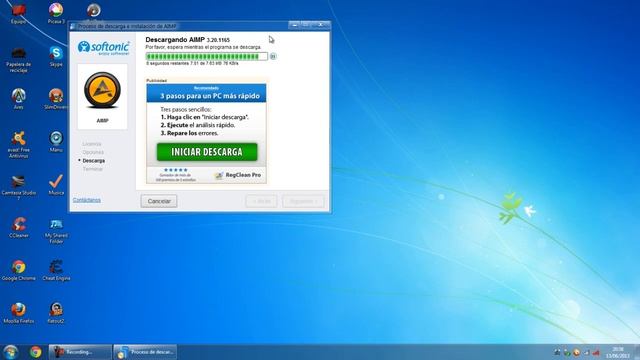Image resolution: width=640 pixels, height=360 pixels.
Task: Click the AIMP logo in installer
Action: [x=102, y=90]
